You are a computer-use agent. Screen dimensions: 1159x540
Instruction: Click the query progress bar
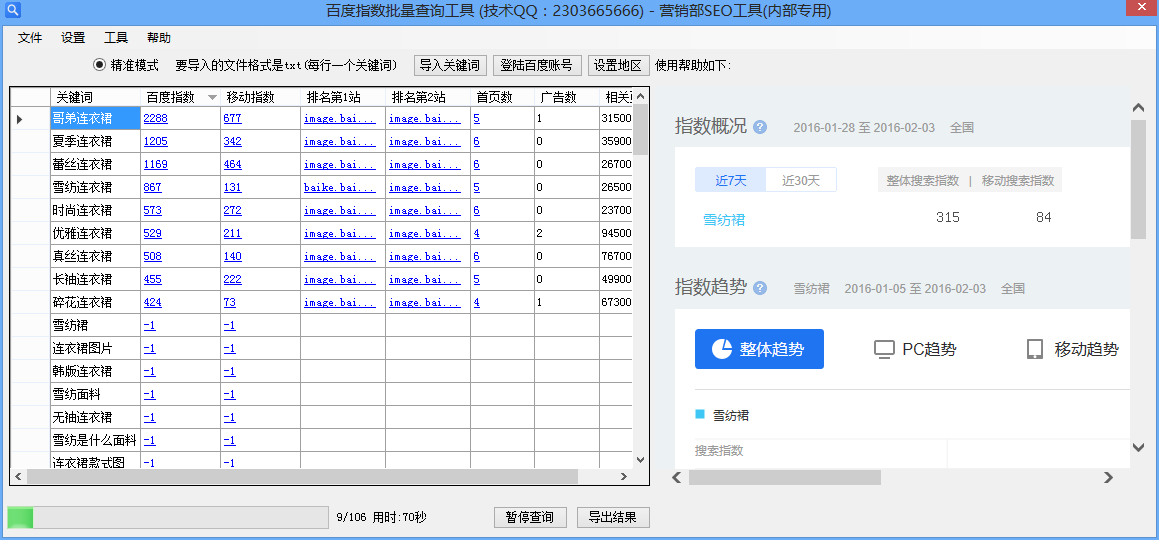coord(168,517)
